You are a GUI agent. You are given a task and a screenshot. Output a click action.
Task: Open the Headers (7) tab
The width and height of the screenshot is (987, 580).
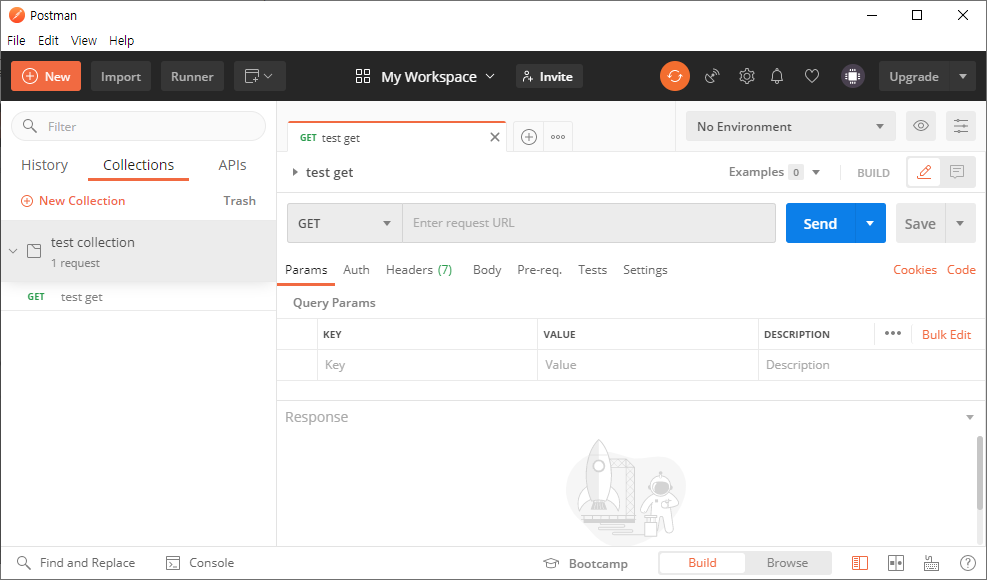tap(419, 270)
